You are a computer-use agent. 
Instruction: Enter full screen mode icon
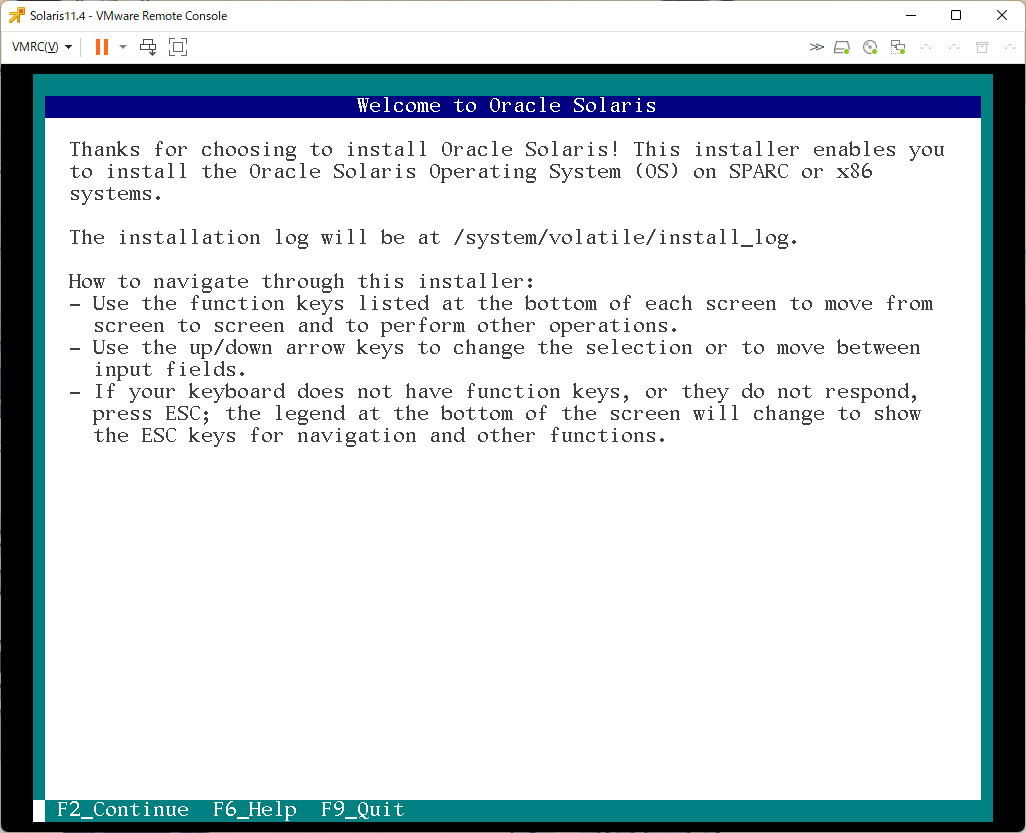pyautogui.click(x=178, y=47)
